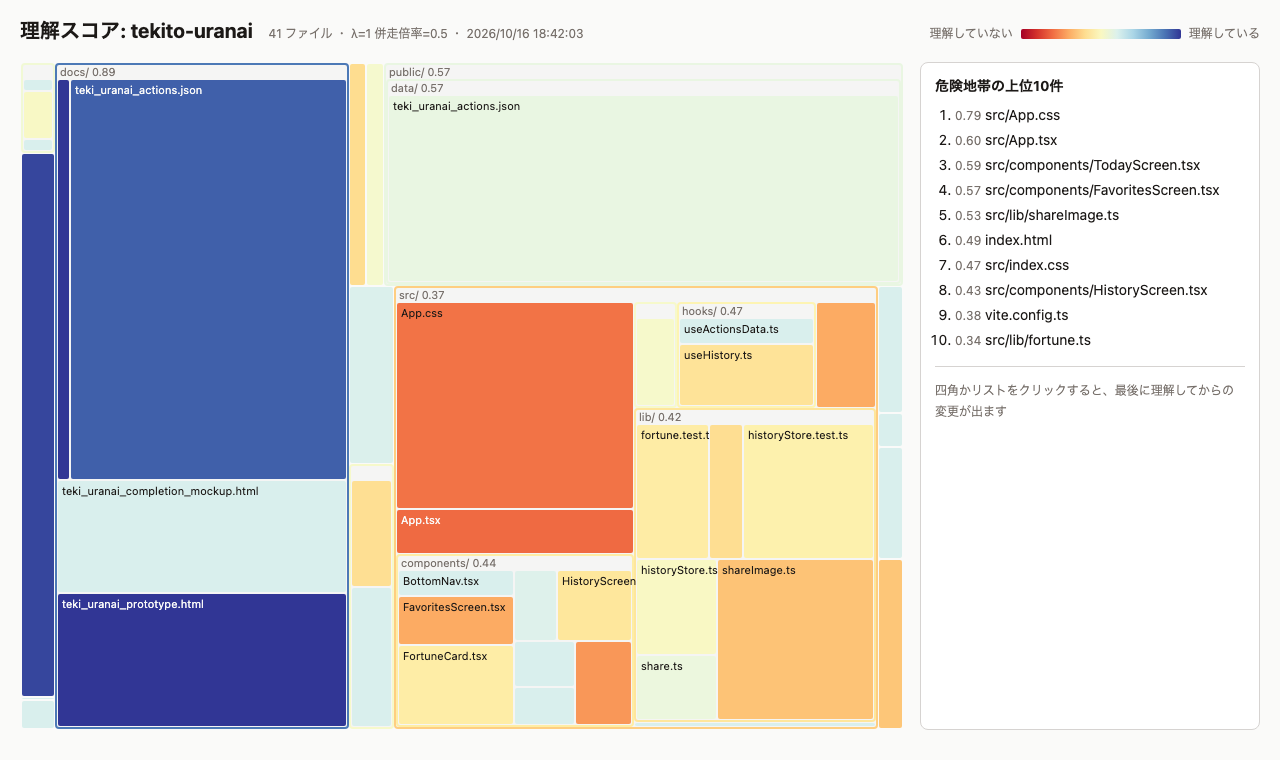Click the App.tsx treemap tile
1280x760 pixels.
[515, 531]
